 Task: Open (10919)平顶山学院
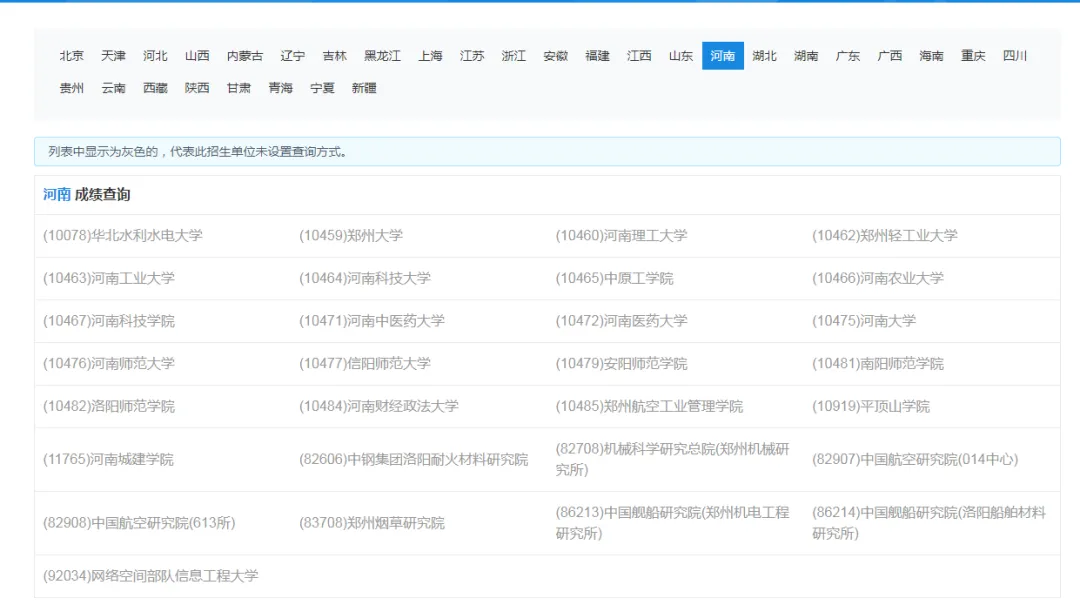pos(871,407)
